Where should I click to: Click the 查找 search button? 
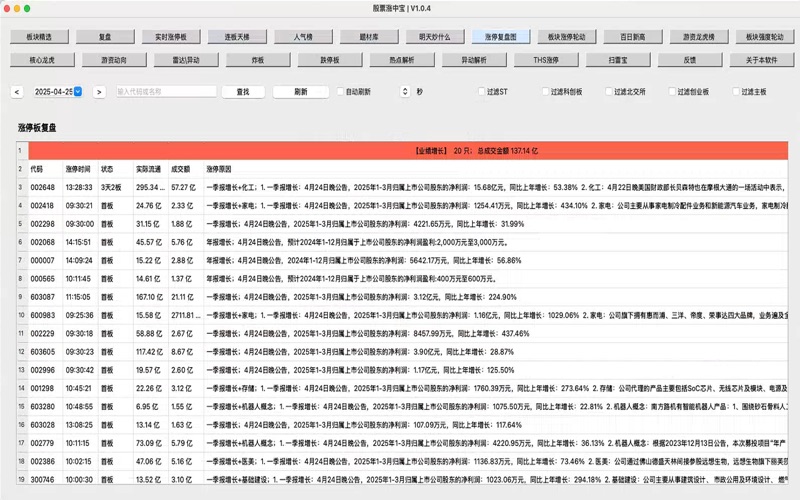242,92
